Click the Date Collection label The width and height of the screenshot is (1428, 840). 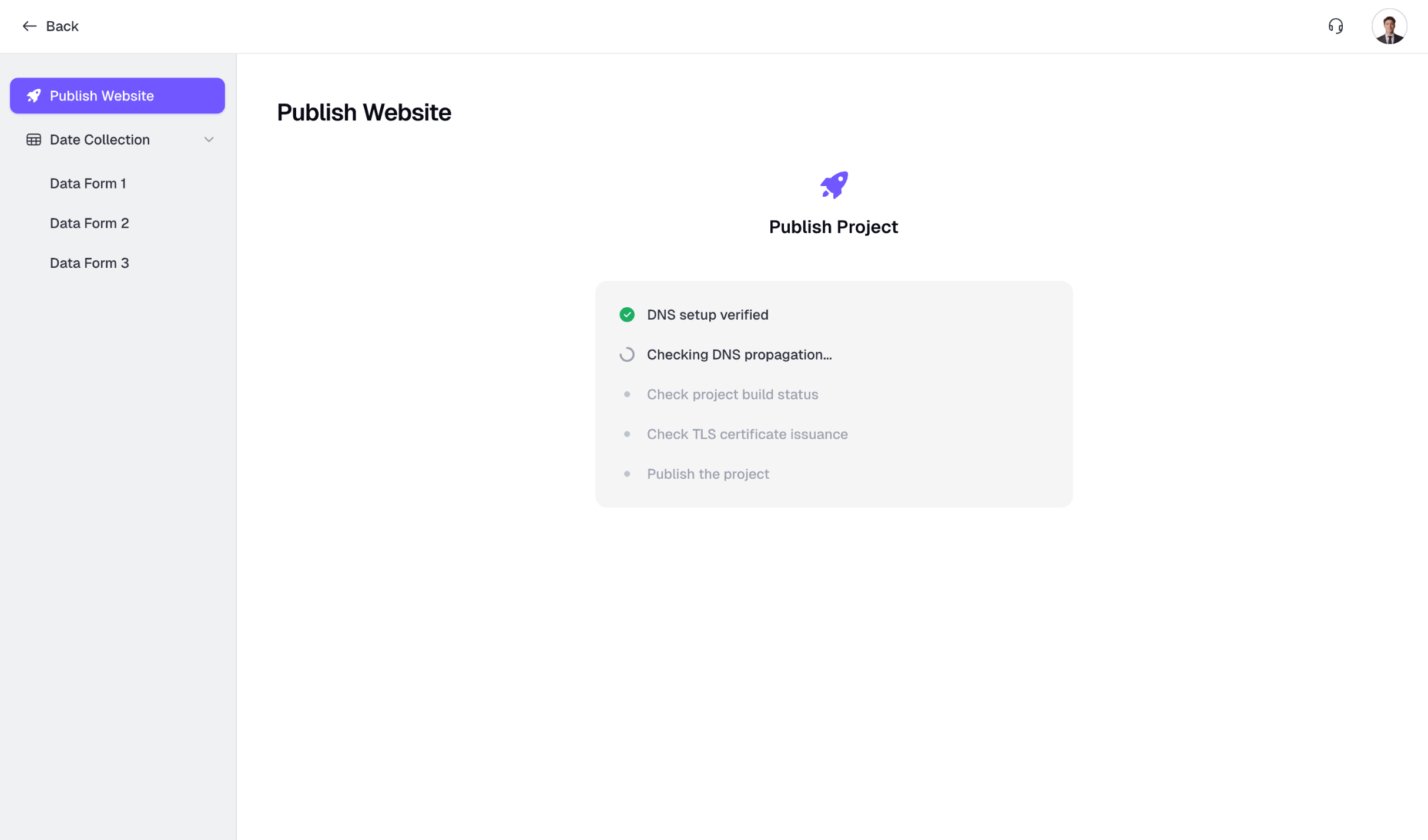coord(100,140)
